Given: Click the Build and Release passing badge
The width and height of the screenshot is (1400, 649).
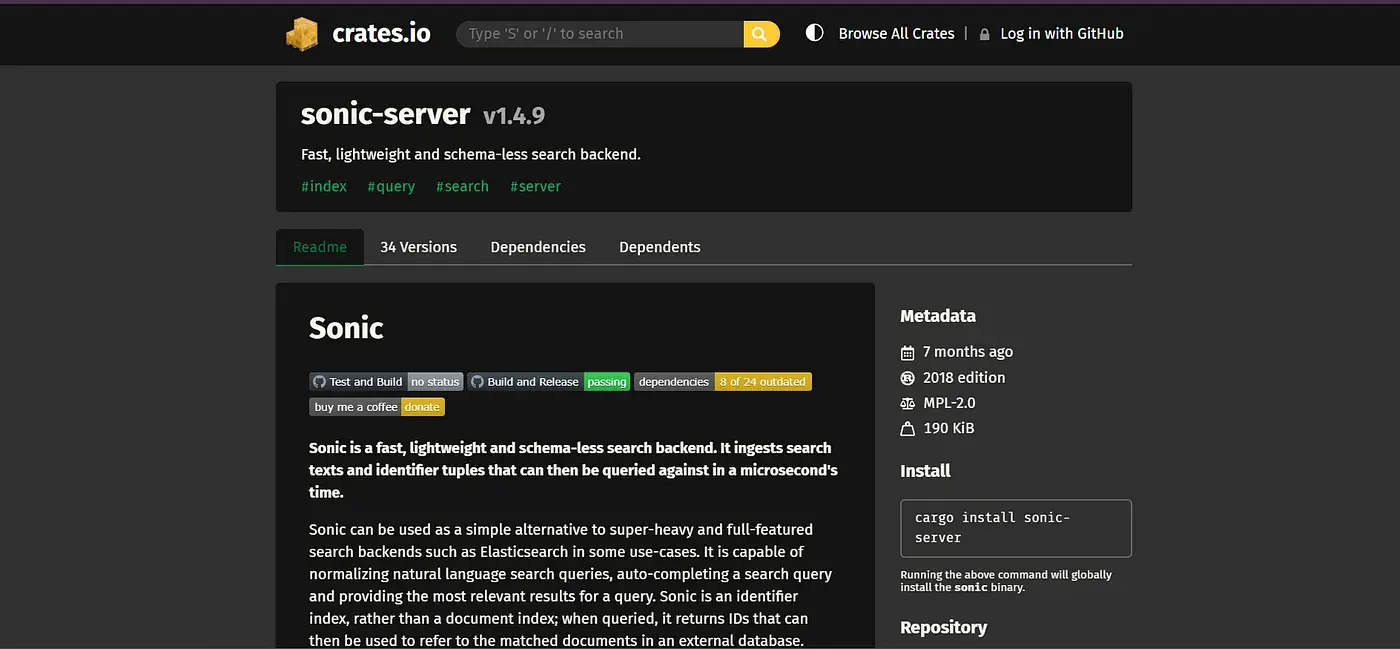Looking at the screenshot, I should 549,382.
